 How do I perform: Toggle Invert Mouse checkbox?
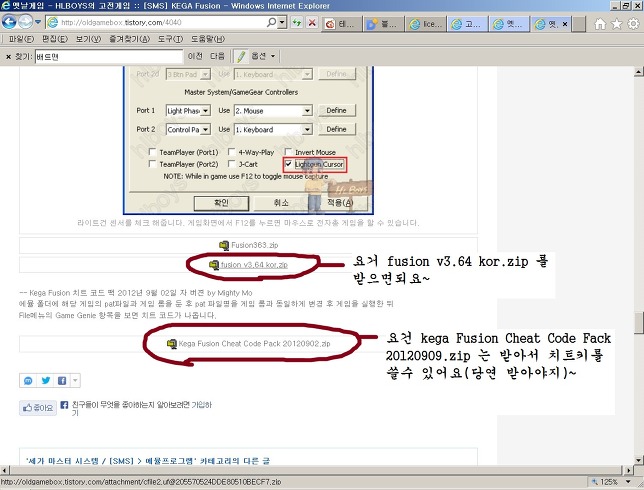pyautogui.click(x=288, y=152)
